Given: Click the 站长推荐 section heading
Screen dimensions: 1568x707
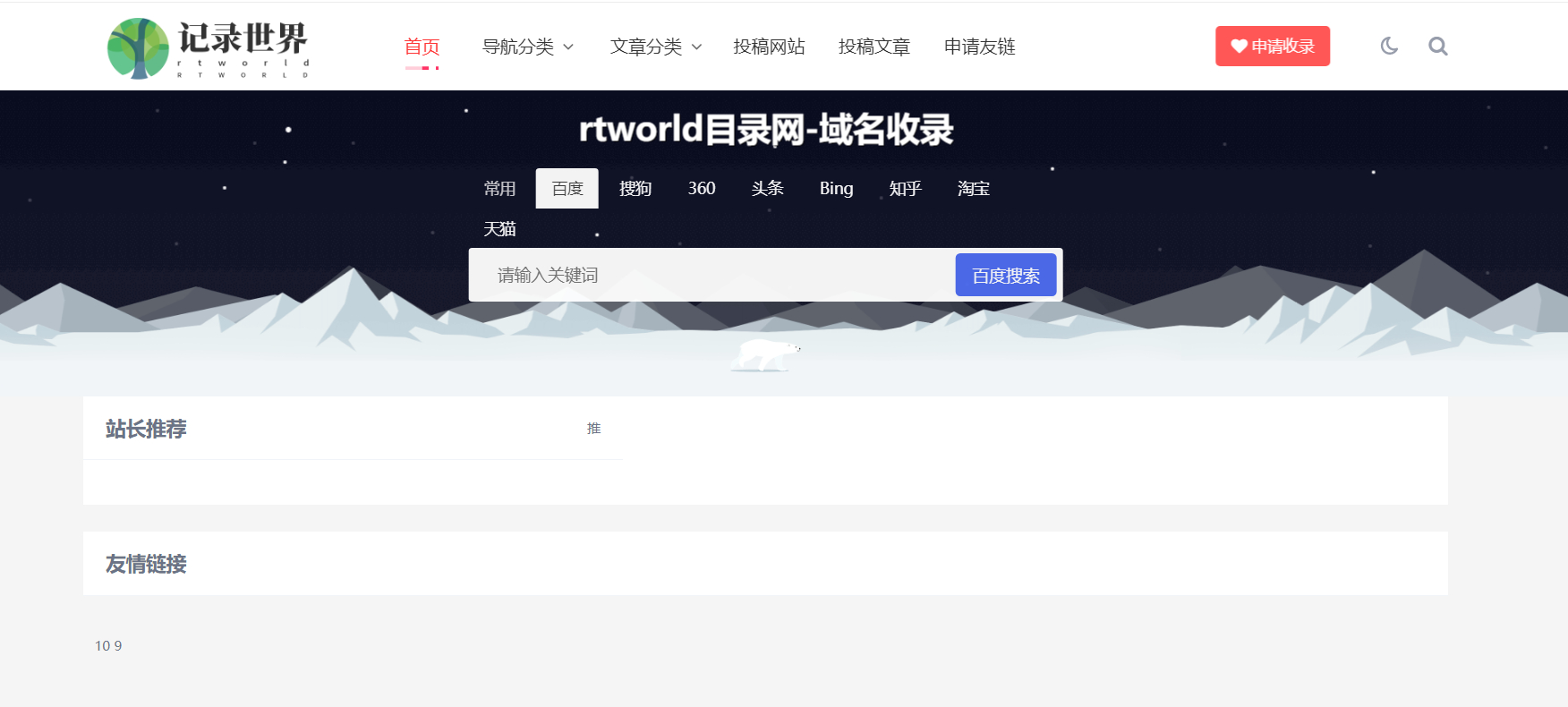Looking at the screenshot, I should [146, 430].
